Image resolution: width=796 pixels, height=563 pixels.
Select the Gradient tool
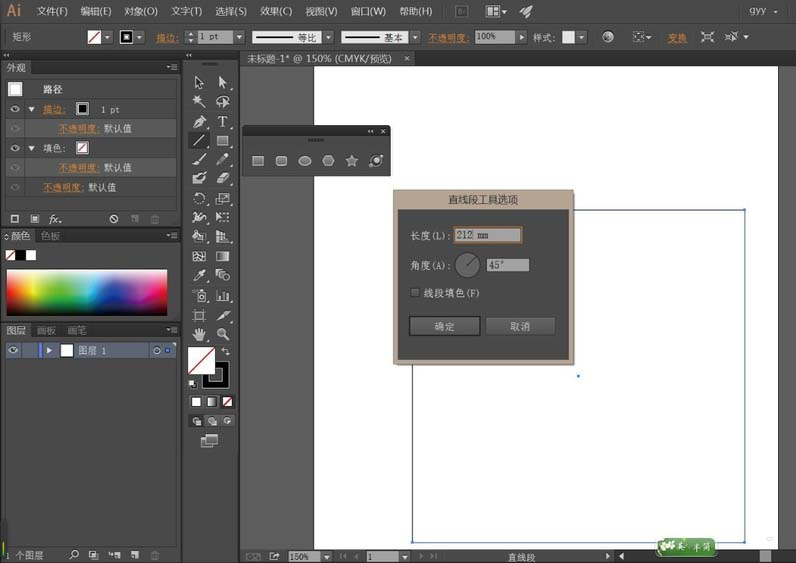[222, 256]
